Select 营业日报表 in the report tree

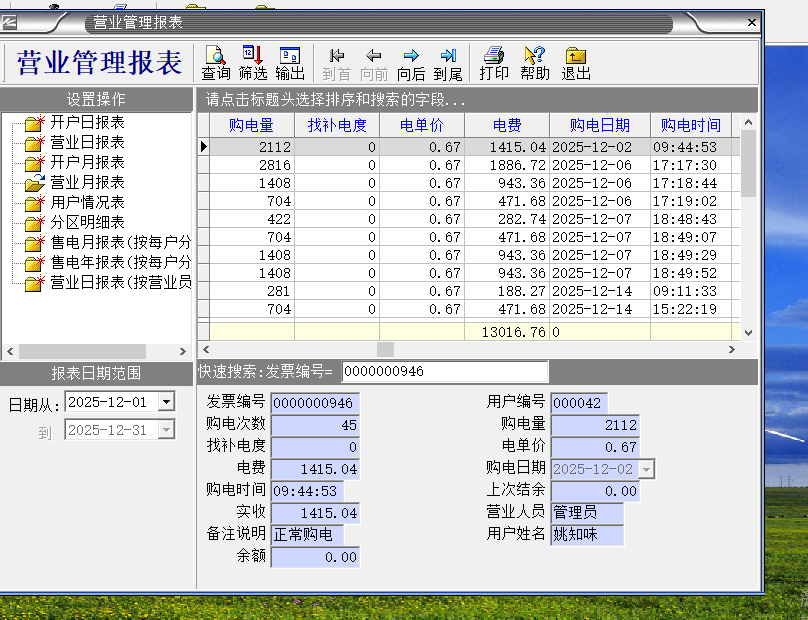click(87, 142)
